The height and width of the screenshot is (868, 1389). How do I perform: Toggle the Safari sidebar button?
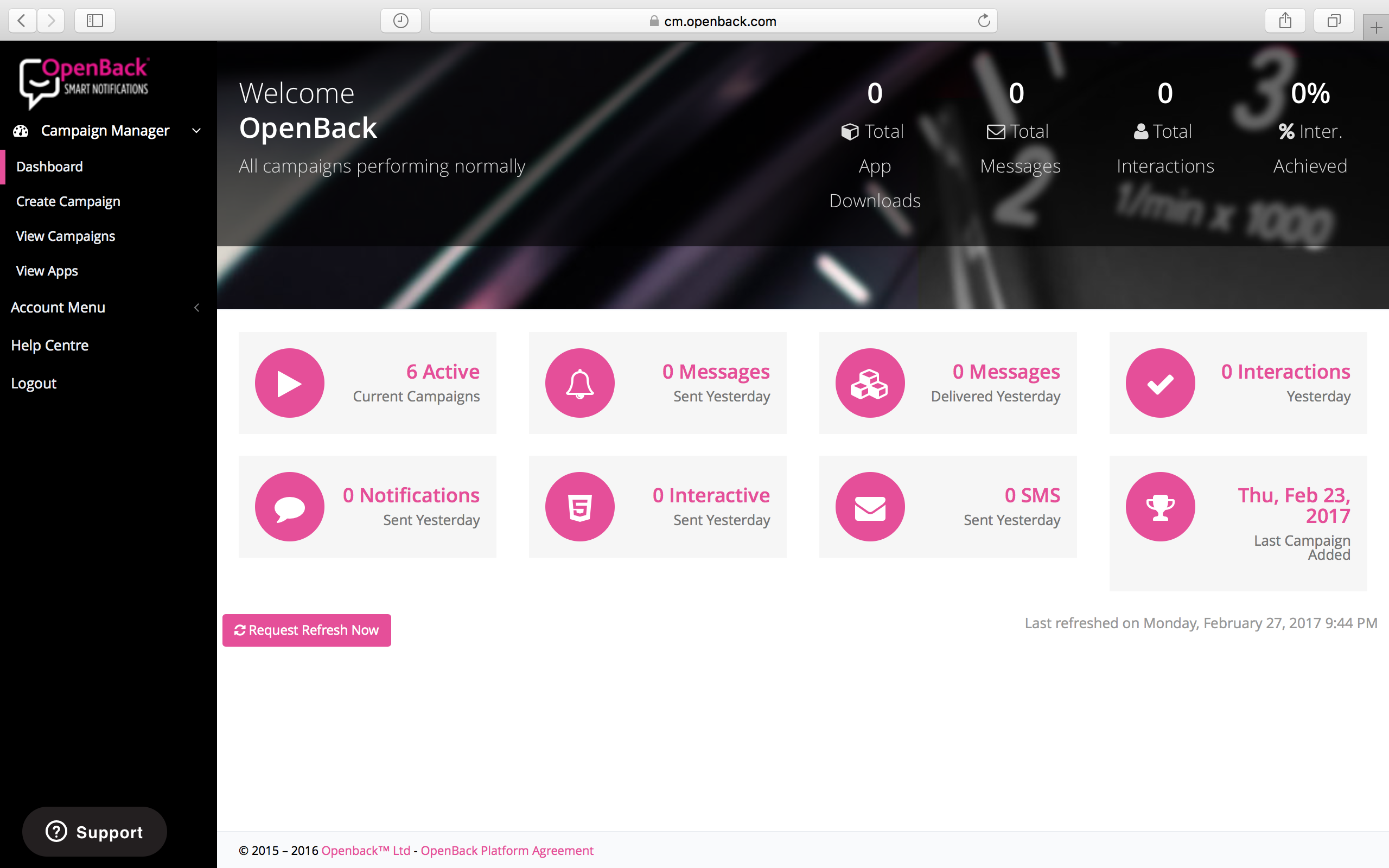point(95,21)
